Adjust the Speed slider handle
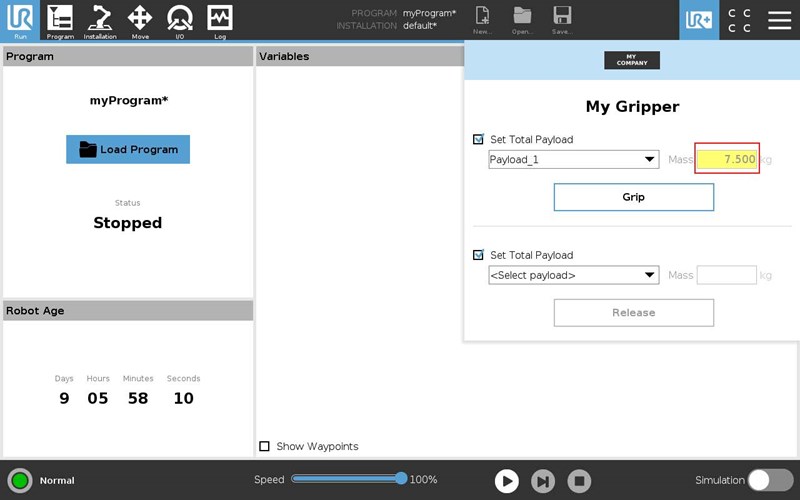The height and width of the screenshot is (500, 800). coord(401,479)
